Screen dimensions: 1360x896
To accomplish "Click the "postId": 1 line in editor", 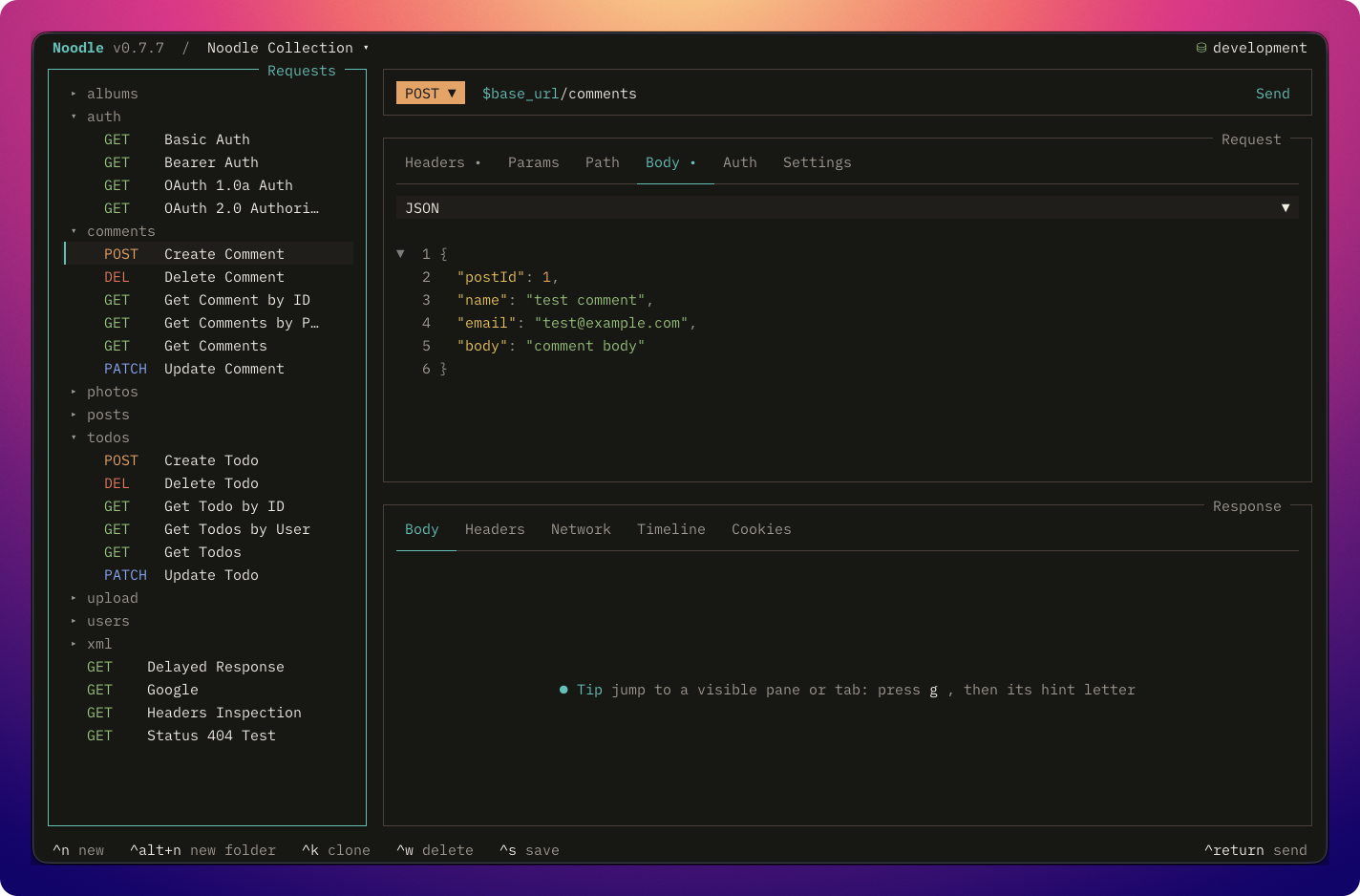I will point(508,277).
